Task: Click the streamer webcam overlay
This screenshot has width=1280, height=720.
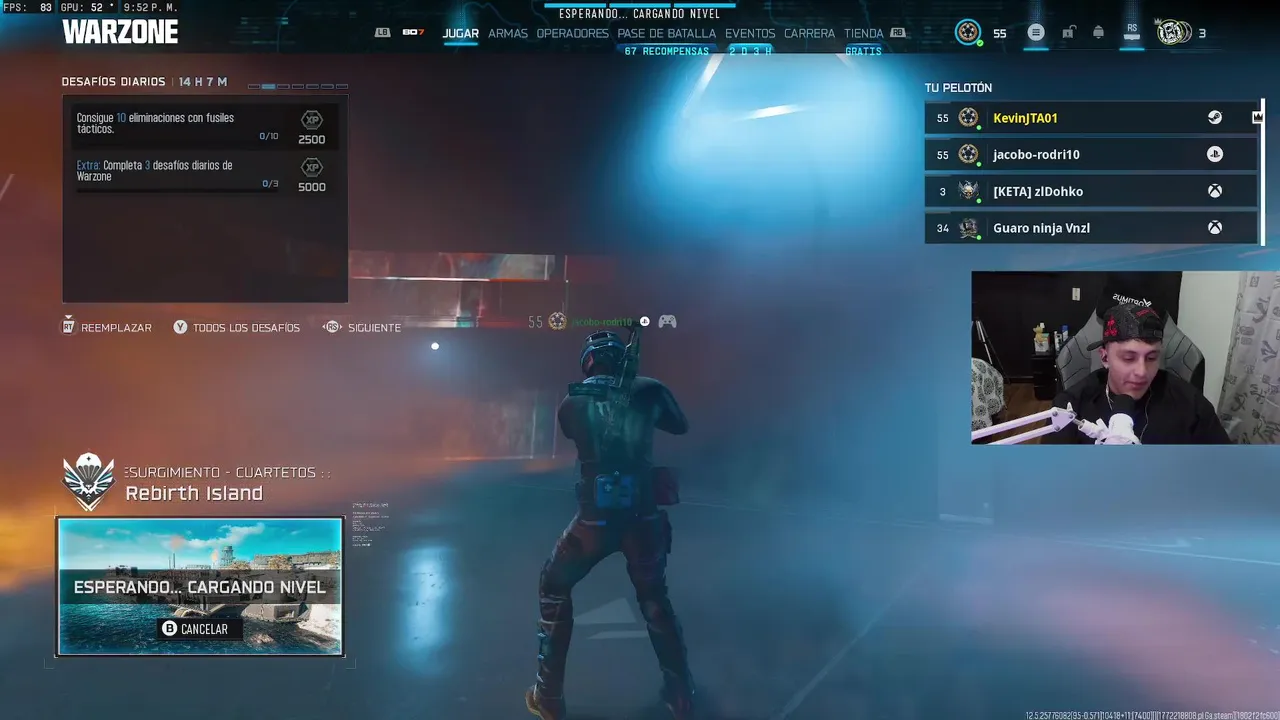Action: click(1125, 357)
